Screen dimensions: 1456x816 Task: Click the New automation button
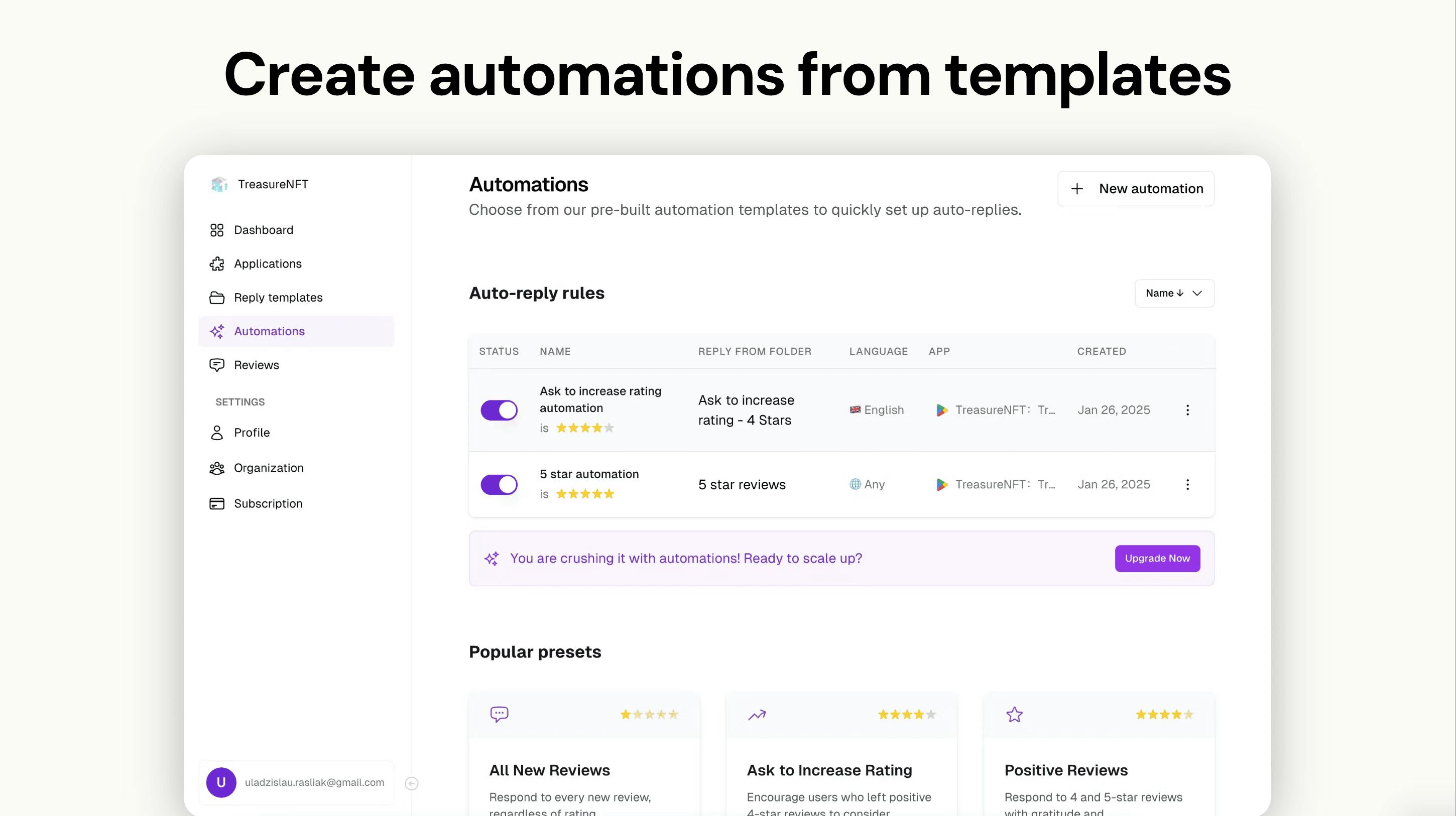pos(1136,189)
